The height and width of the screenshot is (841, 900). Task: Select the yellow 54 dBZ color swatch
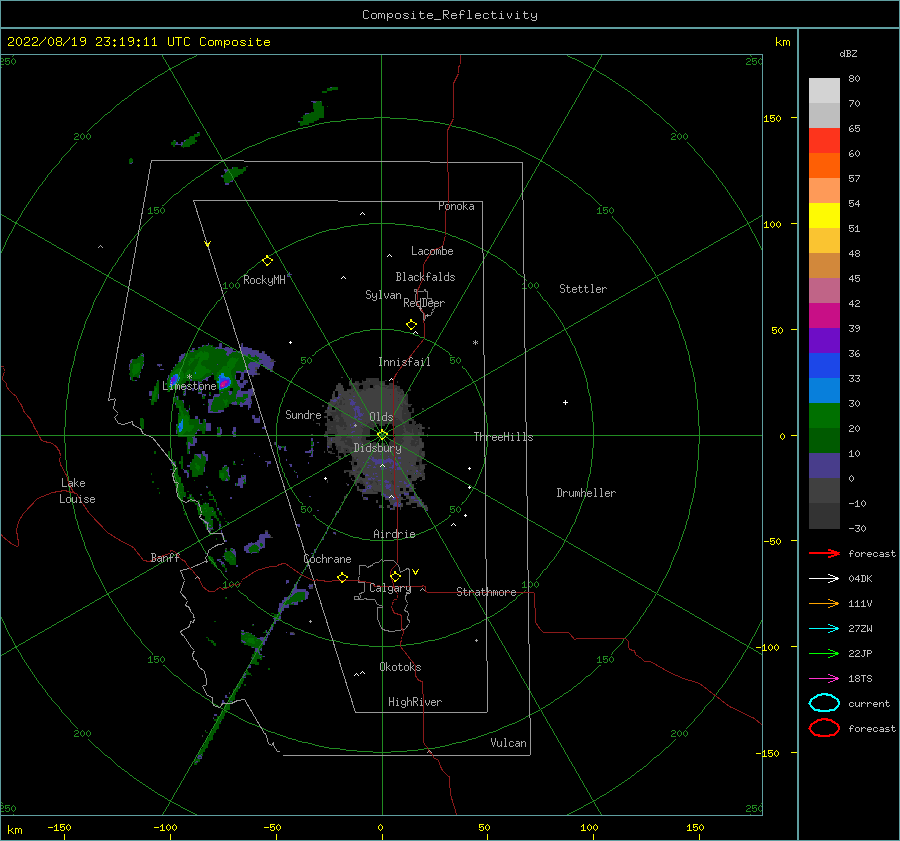pos(824,215)
